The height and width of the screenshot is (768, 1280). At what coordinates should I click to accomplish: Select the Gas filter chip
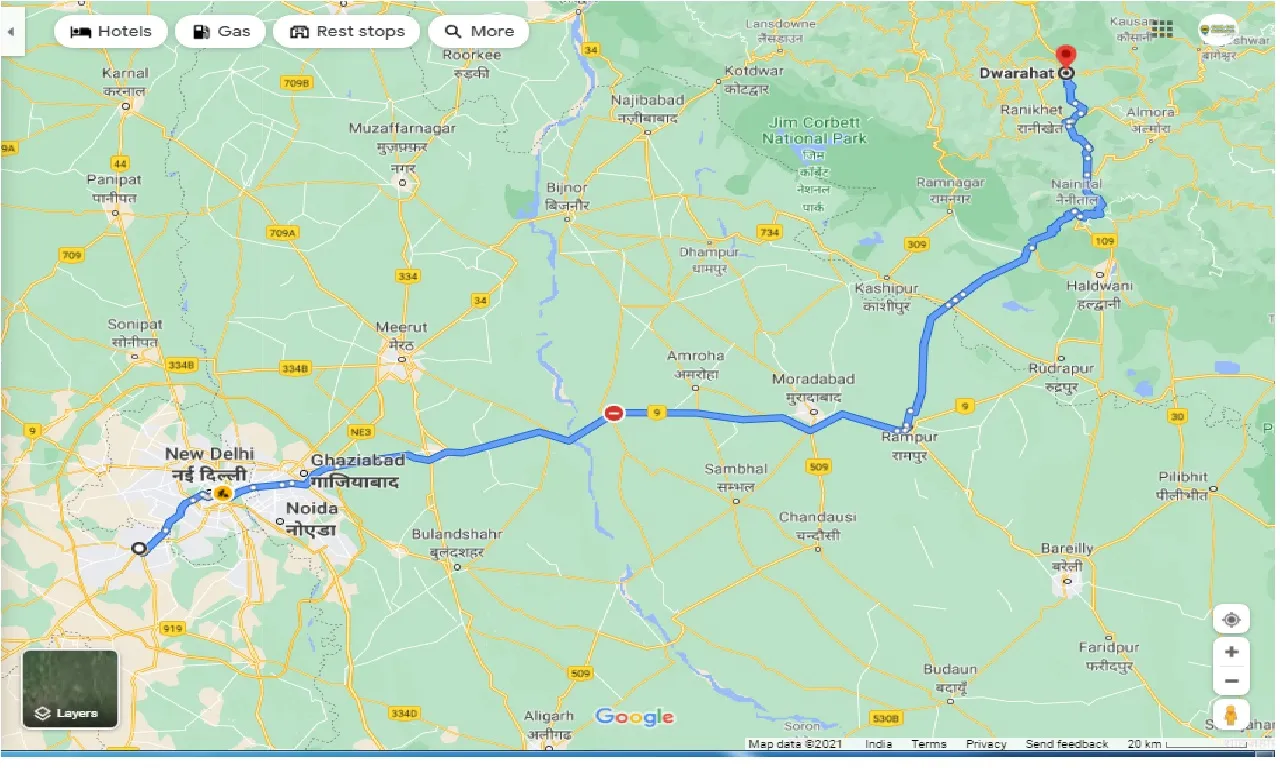pyautogui.click(x=220, y=31)
